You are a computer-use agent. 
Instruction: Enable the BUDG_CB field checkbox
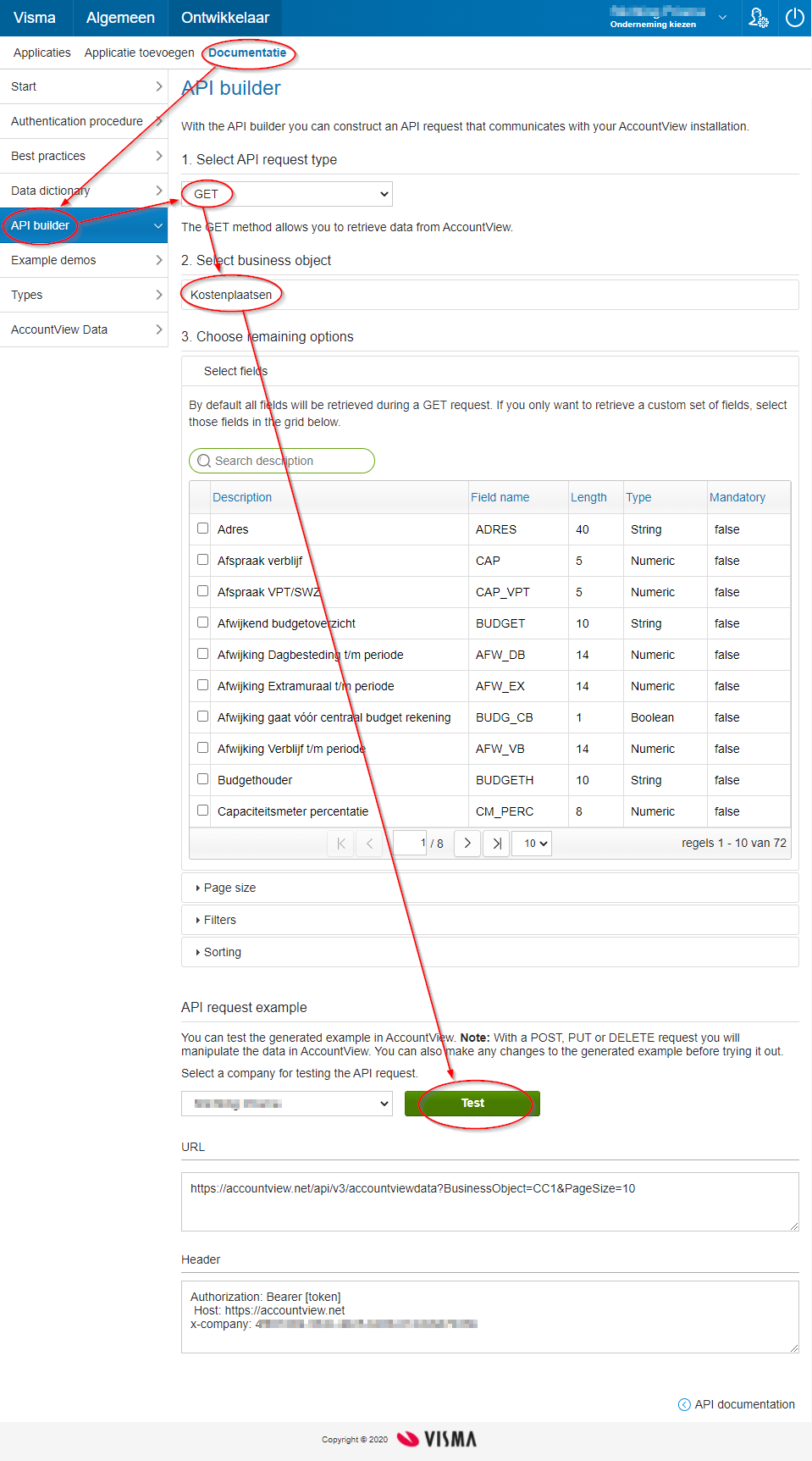[203, 717]
